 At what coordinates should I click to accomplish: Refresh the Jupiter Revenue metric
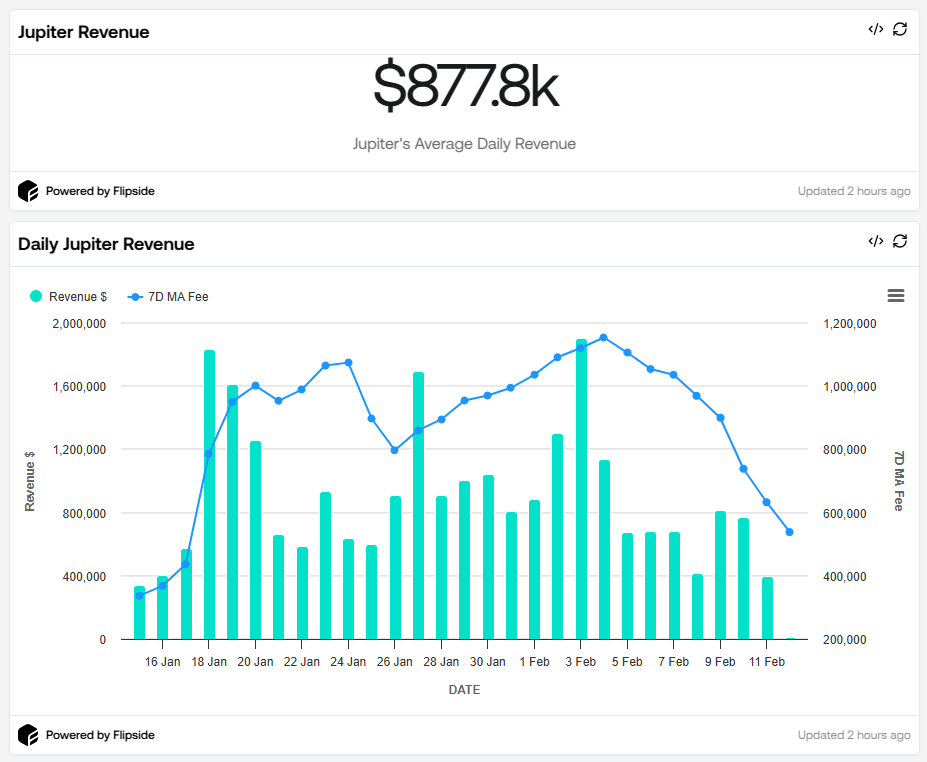point(899,30)
